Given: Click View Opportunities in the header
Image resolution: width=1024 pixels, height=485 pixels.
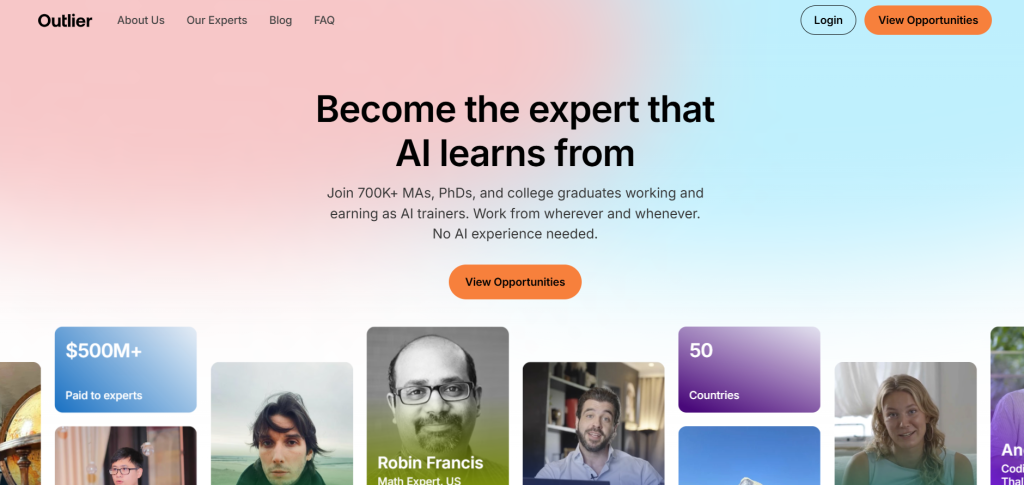Looking at the screenshot, I should tap(928, 20).
